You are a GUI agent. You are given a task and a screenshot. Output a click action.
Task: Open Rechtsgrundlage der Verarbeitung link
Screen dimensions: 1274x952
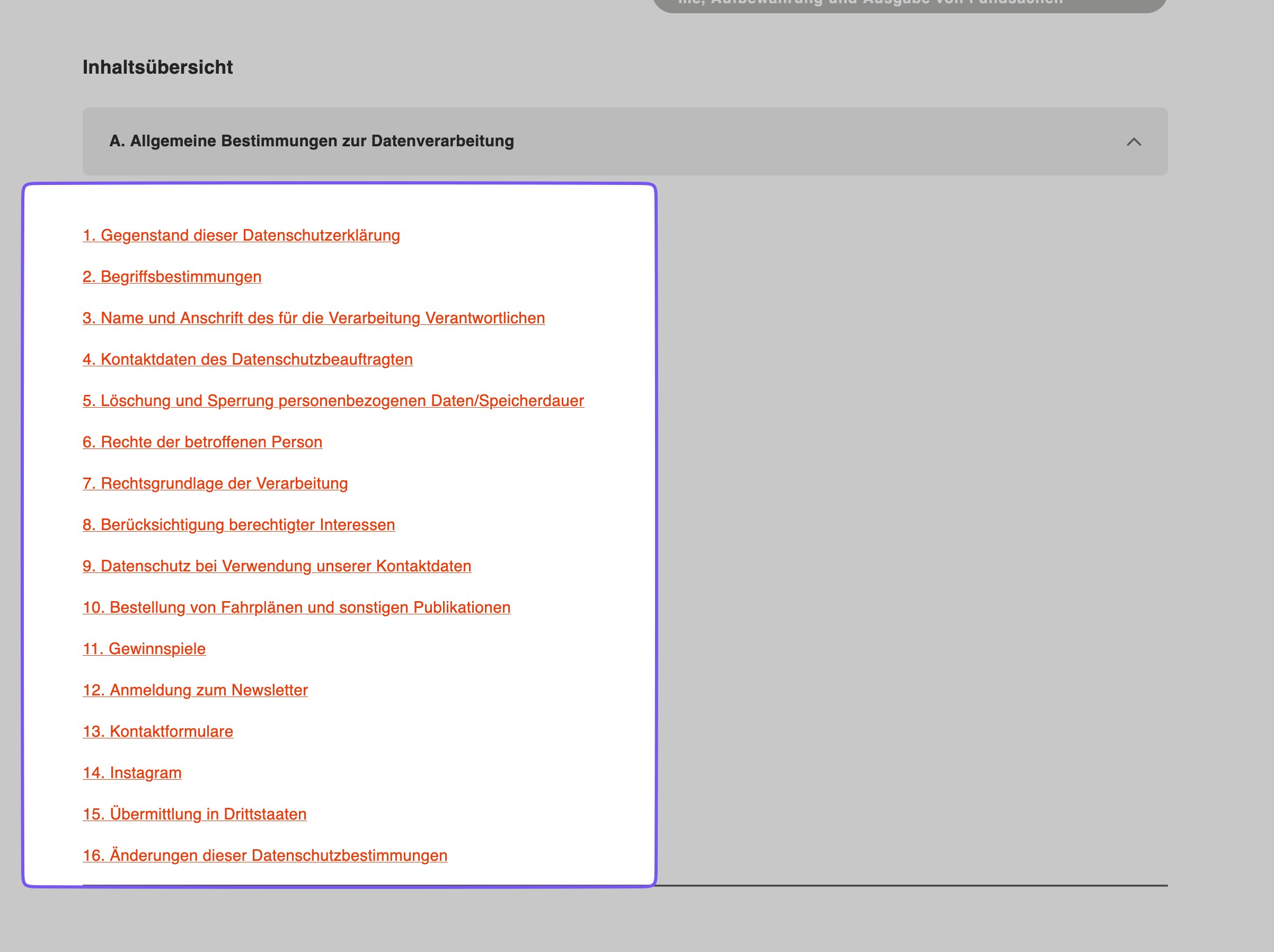click(x=215, y=484)
